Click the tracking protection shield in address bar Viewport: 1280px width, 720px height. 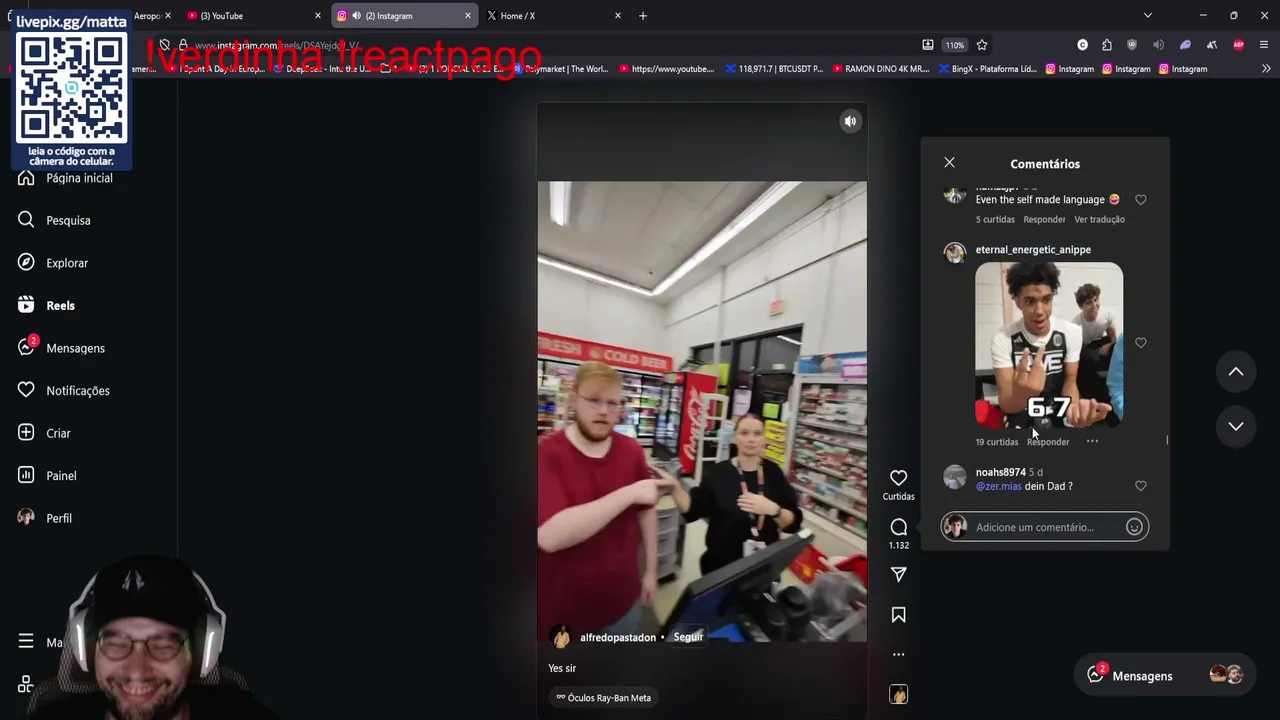click(x=165, y=45)
